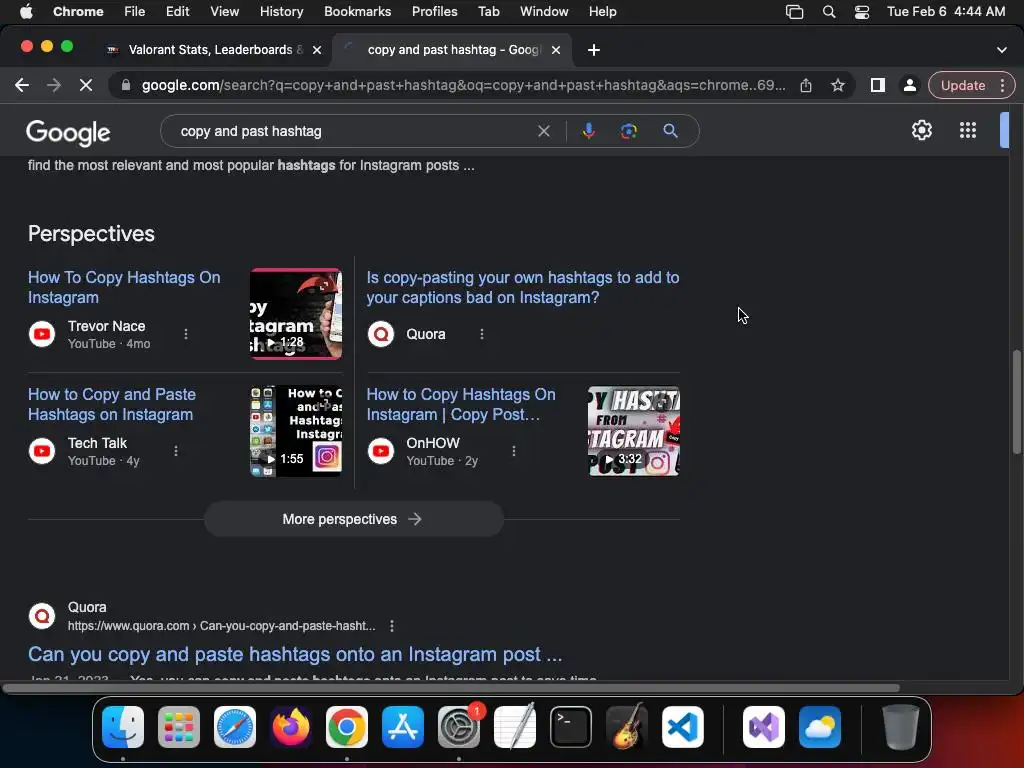Open Launchpad from the dock
This screenshot has width=1024, height=768.
coord(179,727)
